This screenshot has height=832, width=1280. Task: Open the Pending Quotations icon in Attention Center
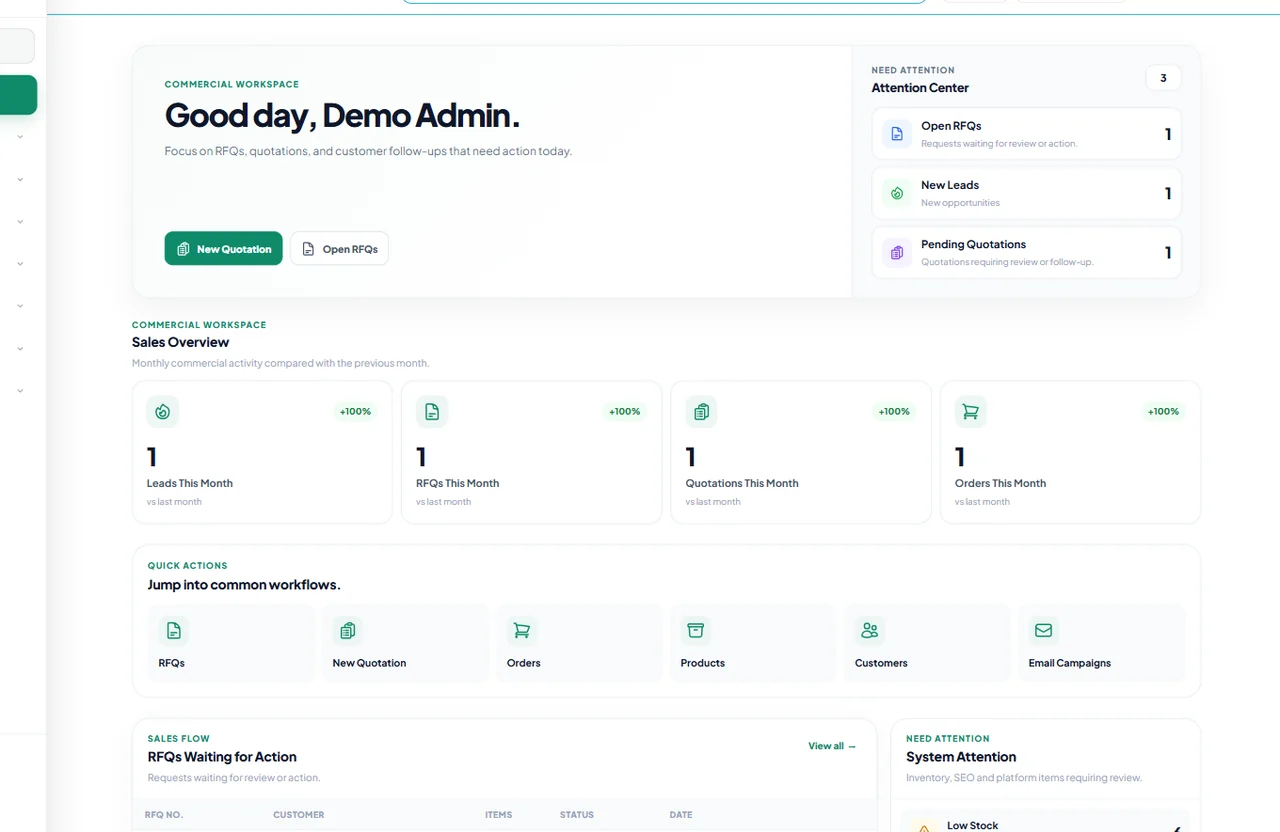click(x=897, y=252)
